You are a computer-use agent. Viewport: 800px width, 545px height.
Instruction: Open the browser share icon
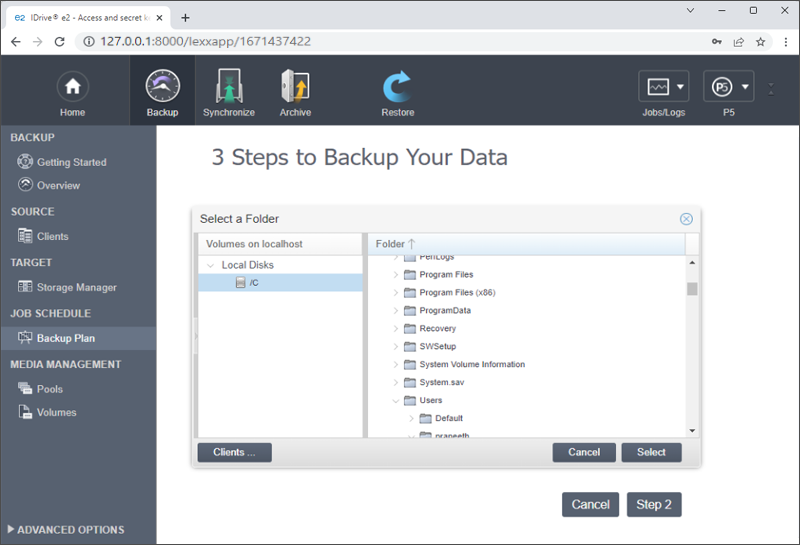click(739, 42)
